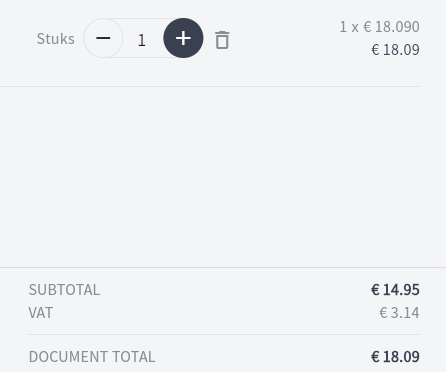Click the VAT amount € 3.14

coord(399,313)
